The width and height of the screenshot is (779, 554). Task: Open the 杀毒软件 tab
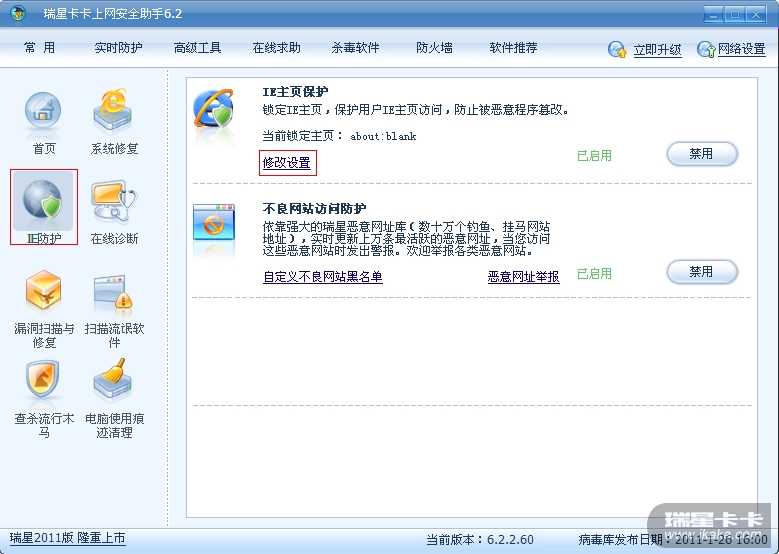tap(355, 48)
